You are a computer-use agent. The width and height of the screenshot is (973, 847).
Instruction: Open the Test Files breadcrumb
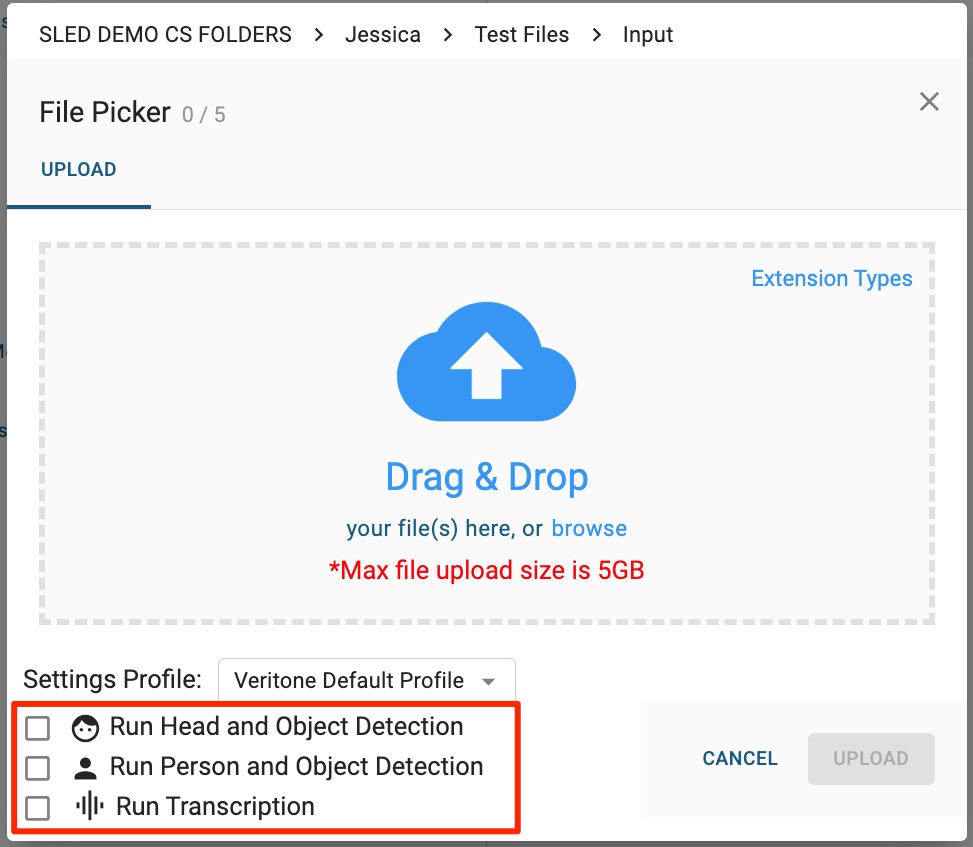(x=521, y=35)
